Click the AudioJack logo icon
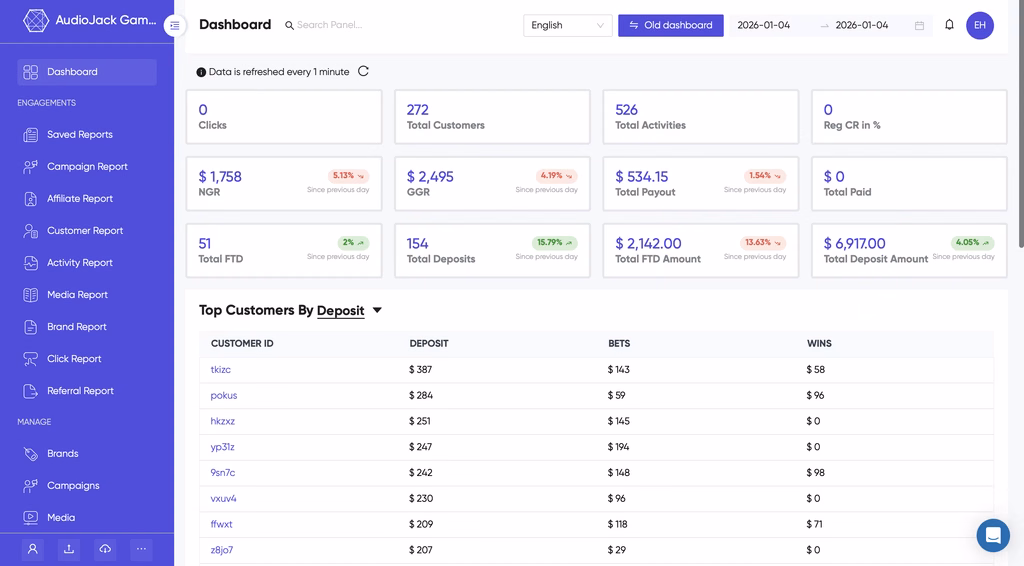 click(35, 20)
